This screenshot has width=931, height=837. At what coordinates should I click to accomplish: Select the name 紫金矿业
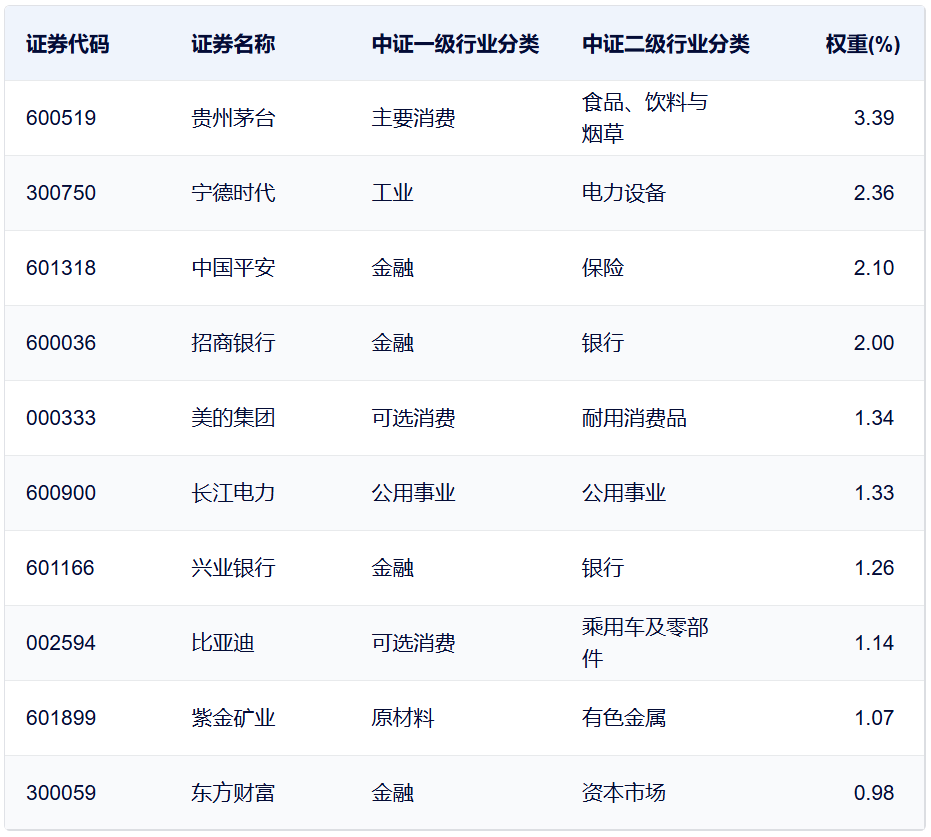point(233,718)
